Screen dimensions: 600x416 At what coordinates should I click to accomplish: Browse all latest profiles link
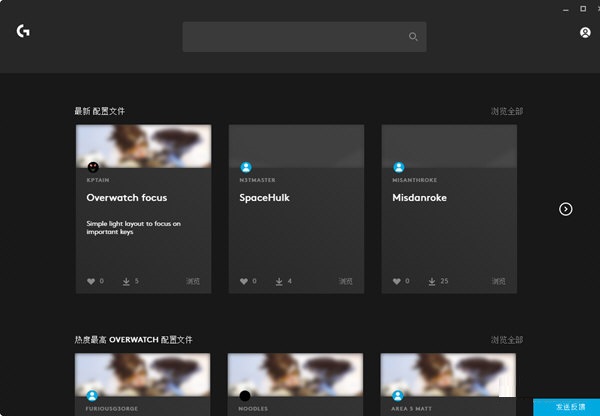click(506, 111)
